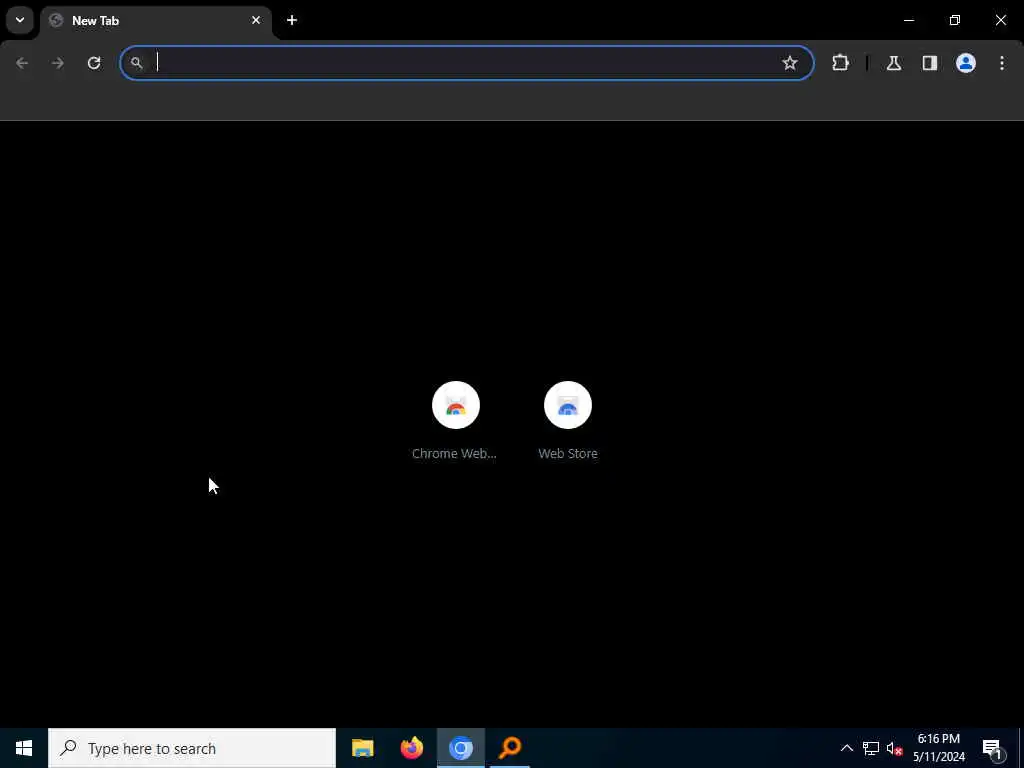Open the muted volume tray icon

click(894, 748)
